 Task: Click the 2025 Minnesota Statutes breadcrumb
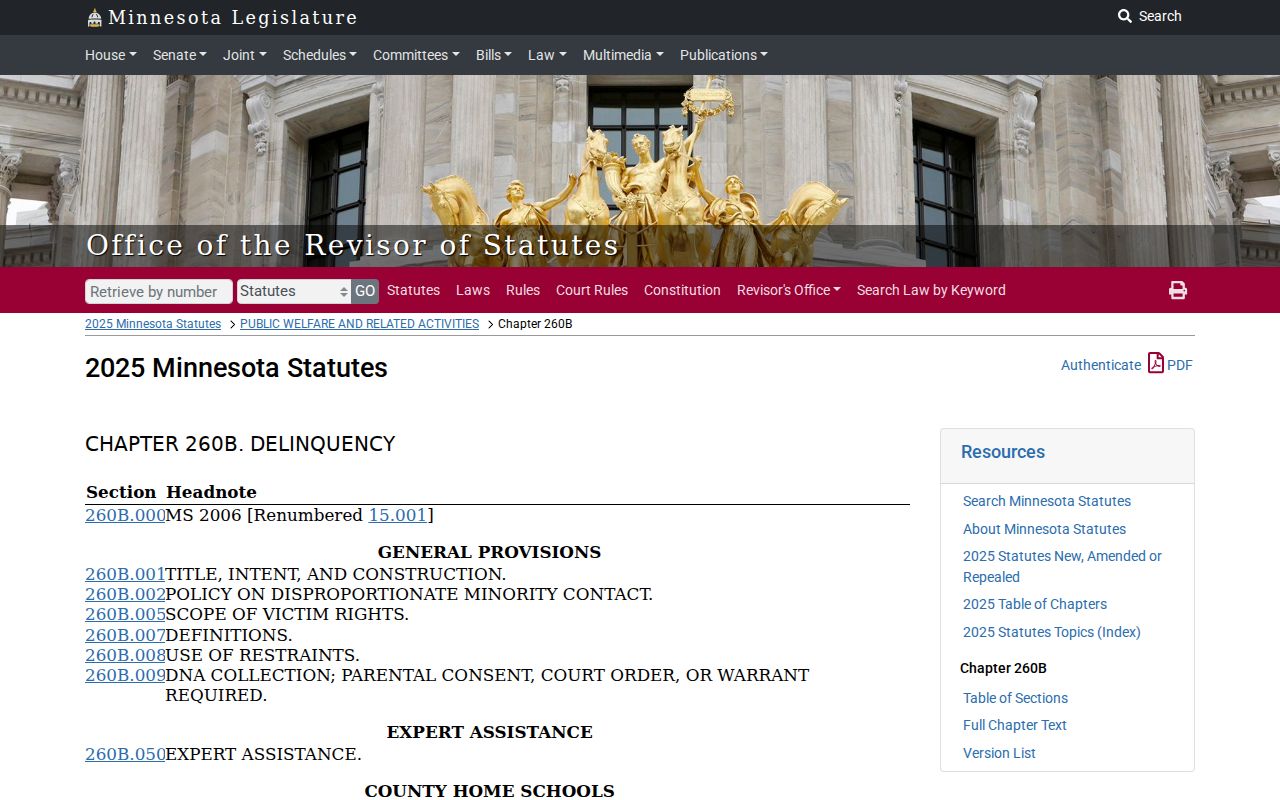(153, 324)
